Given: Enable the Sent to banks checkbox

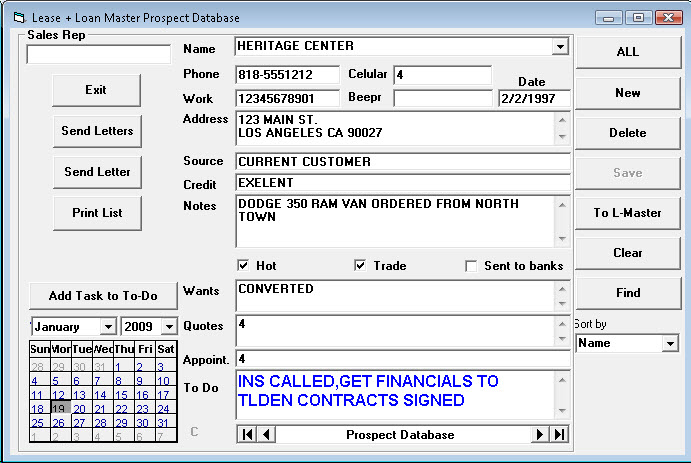Looking at the screenshot, I should pyautogui.click(x=472, y=266).
